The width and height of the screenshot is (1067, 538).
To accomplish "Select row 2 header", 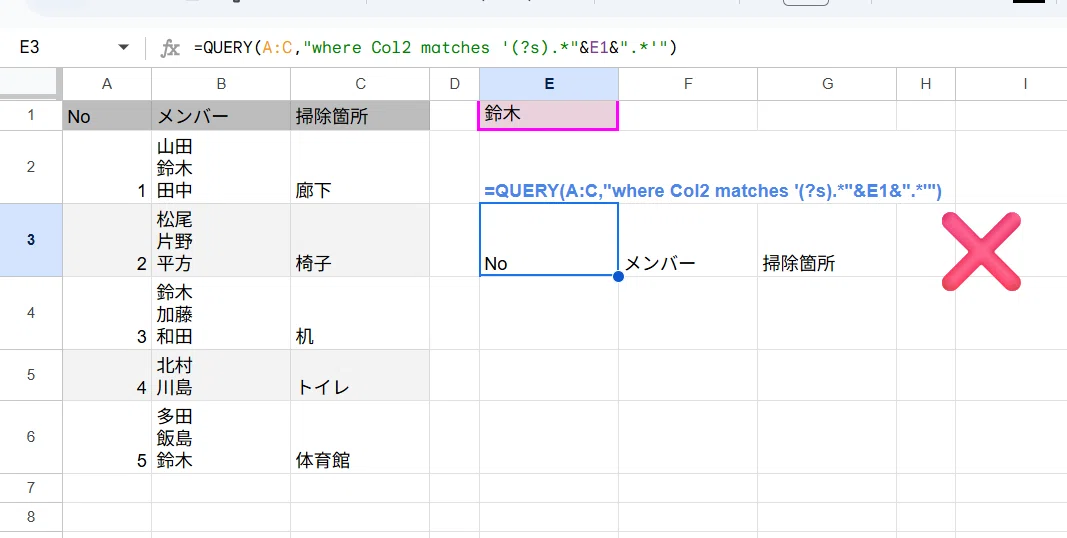I will [x=31, y=167].
